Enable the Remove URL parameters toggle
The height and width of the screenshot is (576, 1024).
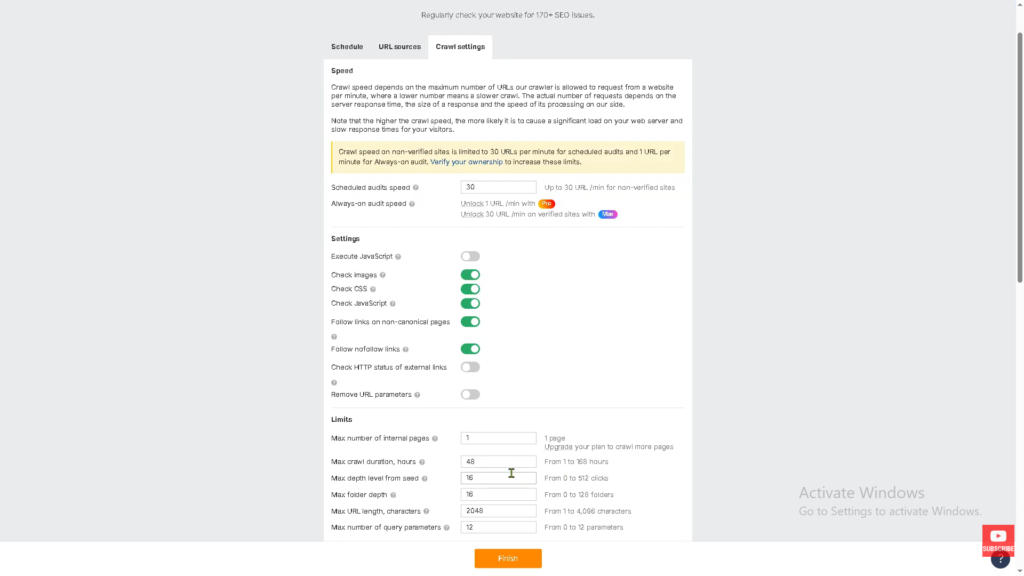pyautogui.click(x=470, y=394)
